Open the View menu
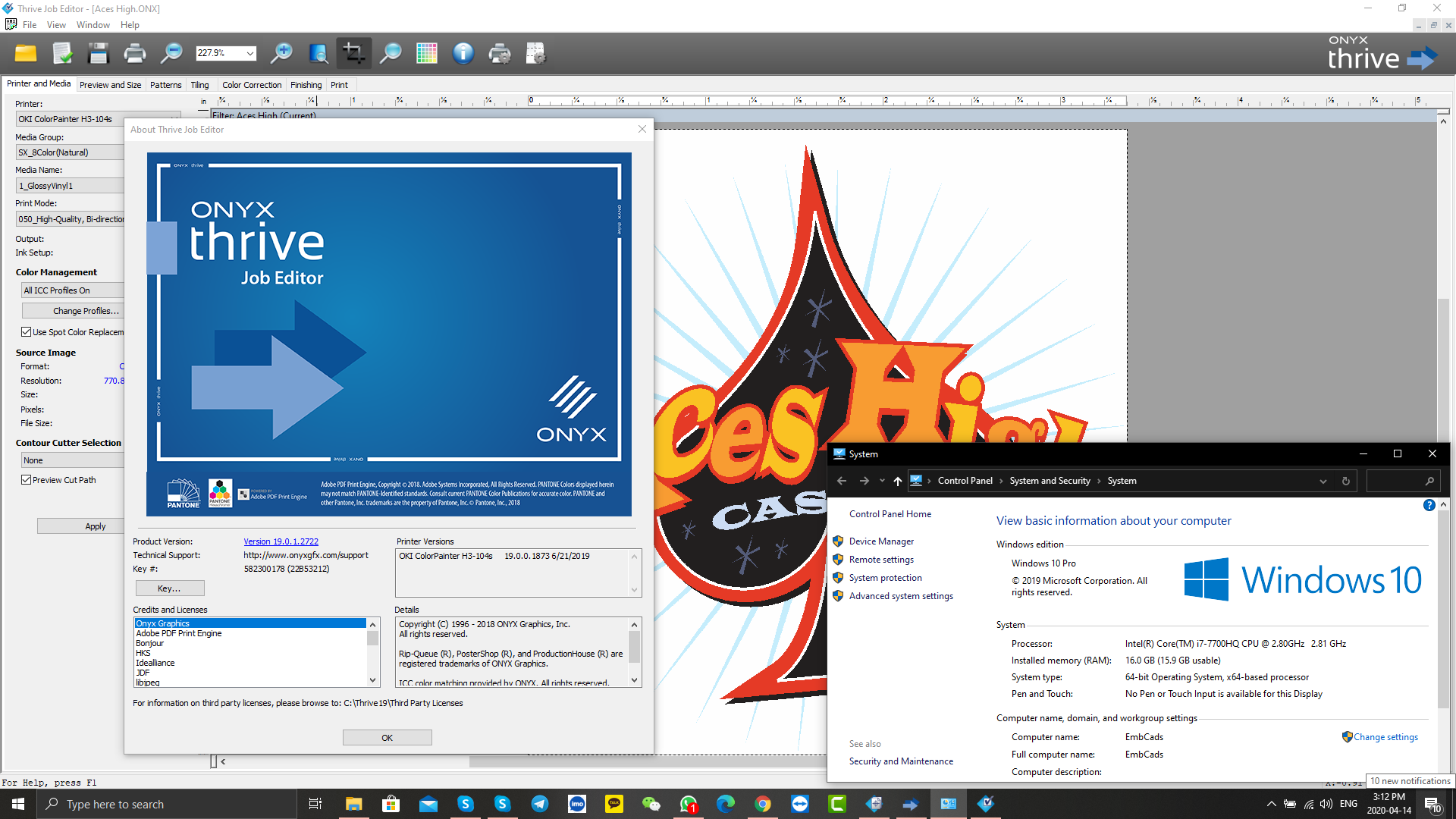Image resolution: width=1456 pixels, height=819 pixels. tap(55, 24)
